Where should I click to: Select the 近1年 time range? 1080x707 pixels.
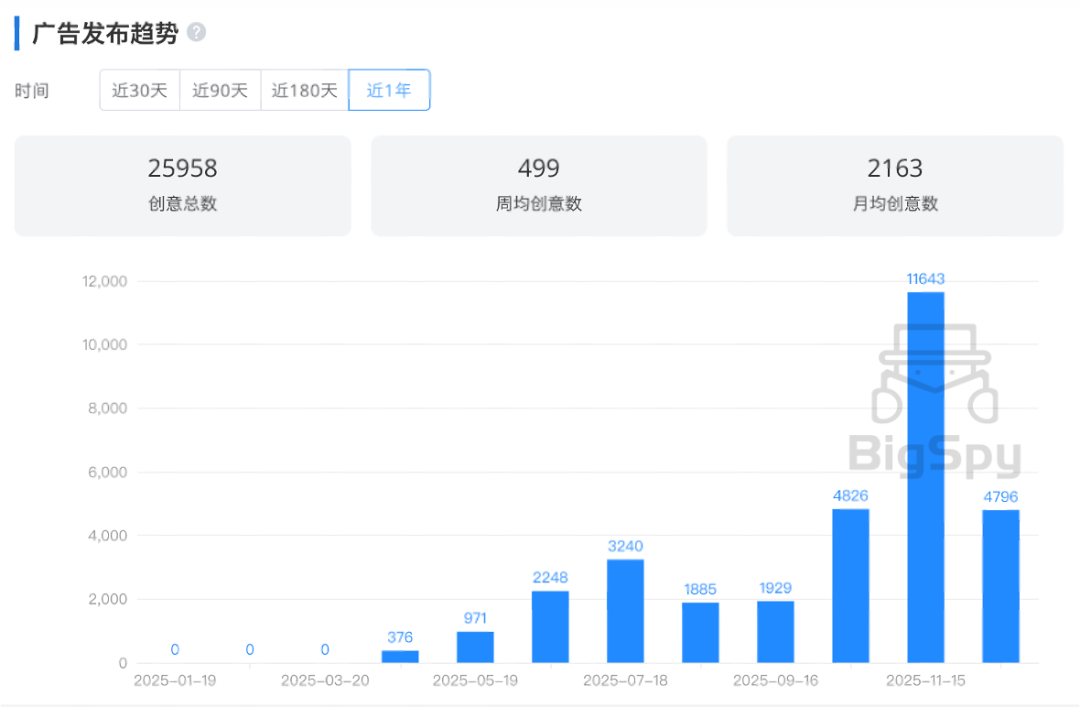pos(389,90)
